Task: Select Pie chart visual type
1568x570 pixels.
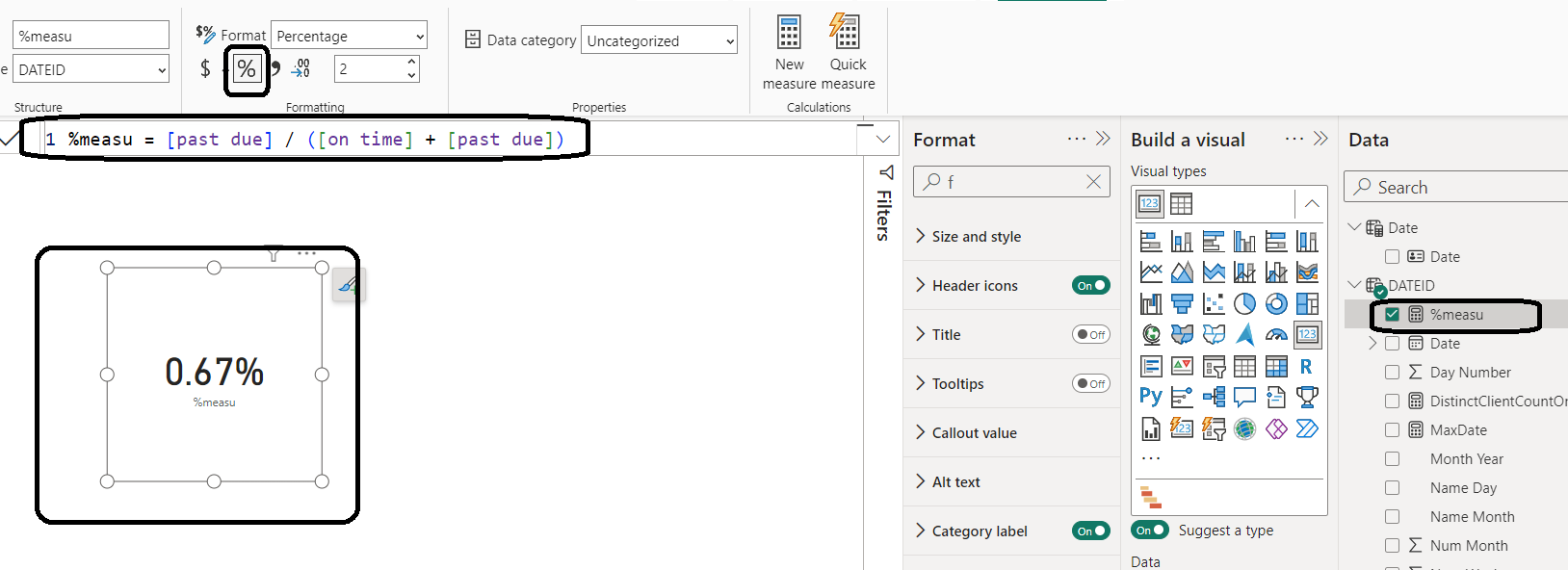Action: (1244, 303)
